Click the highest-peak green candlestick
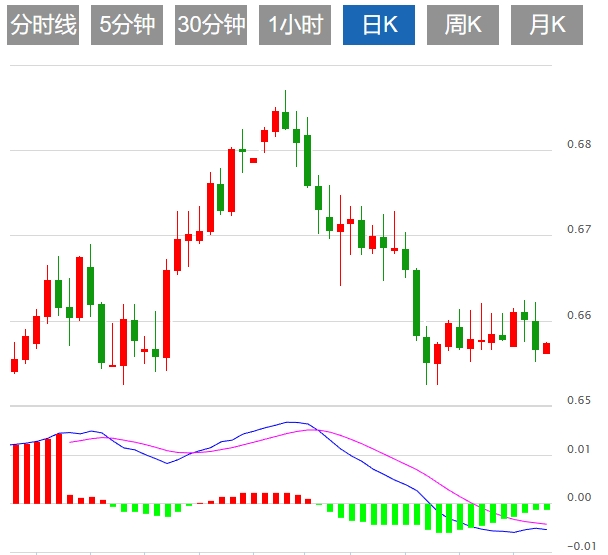 click(285, 120)
